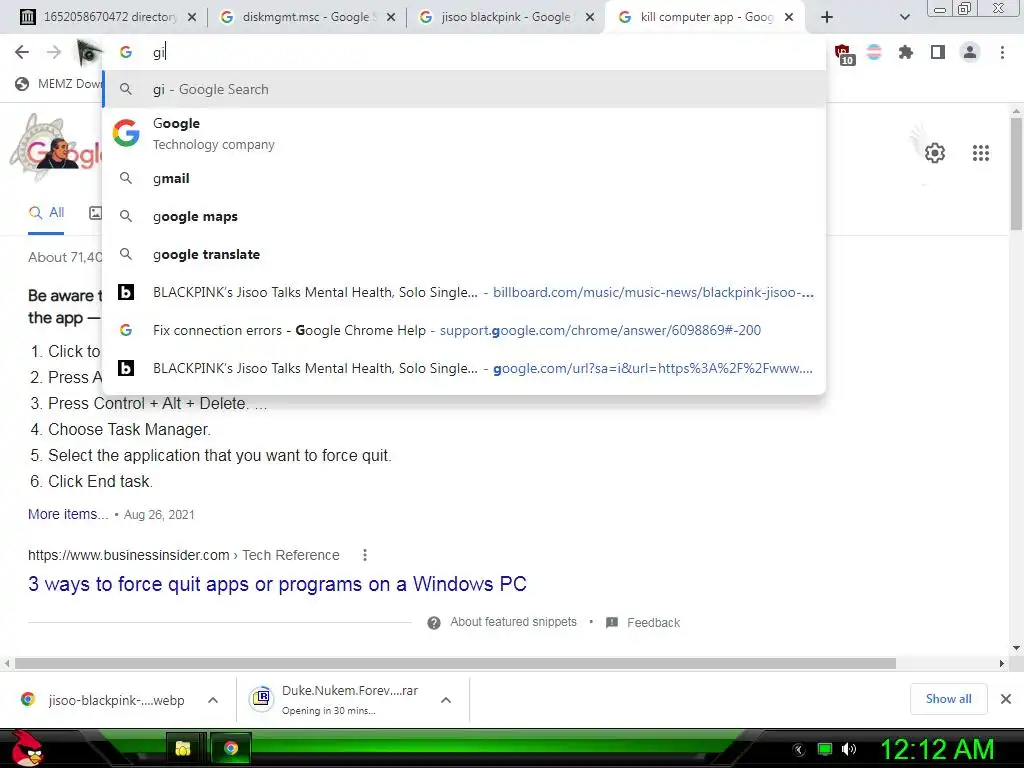Choose the 'gi - Google Search' suggestion

pos(464,89)
